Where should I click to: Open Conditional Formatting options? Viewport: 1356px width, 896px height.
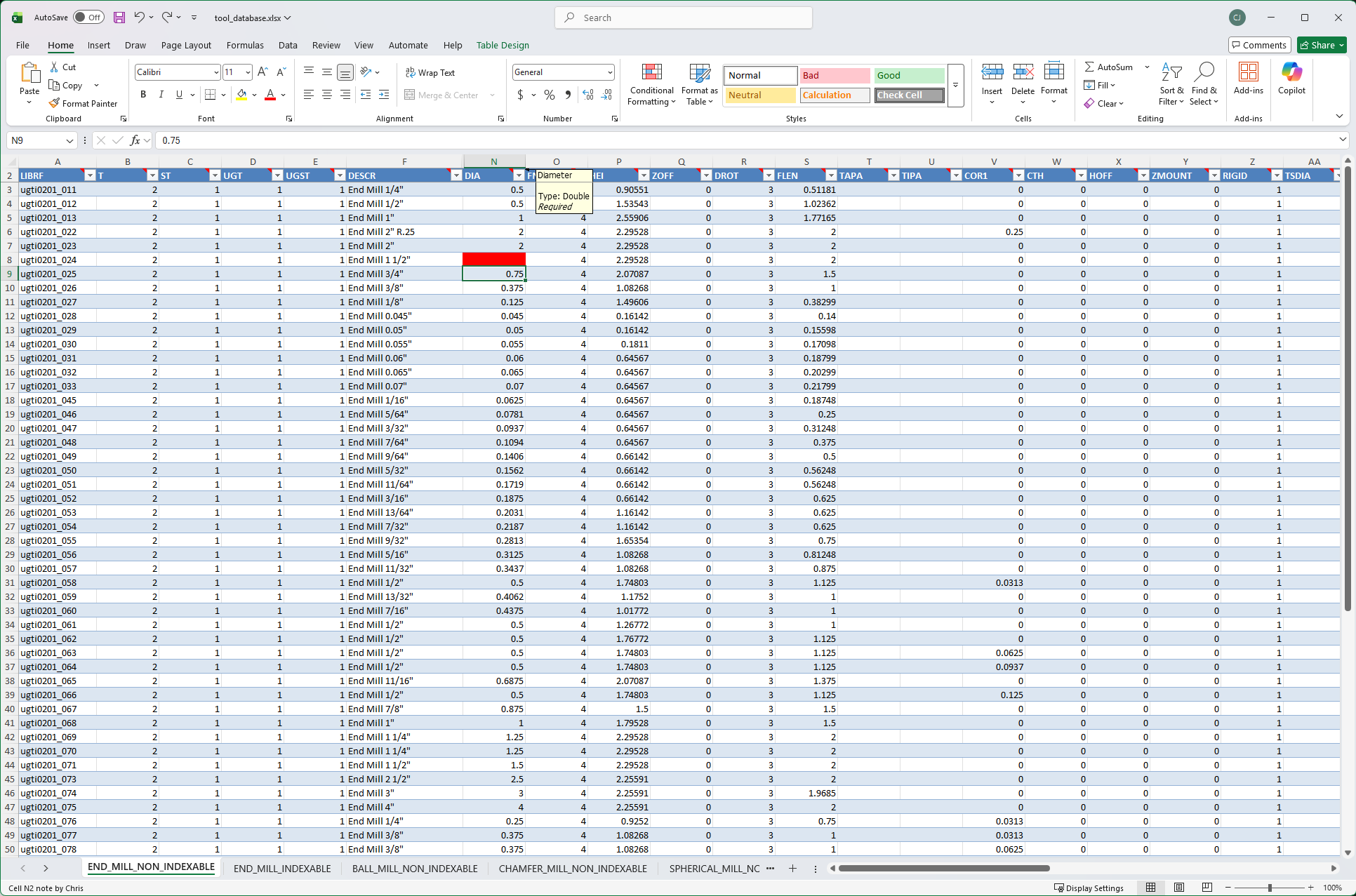point(651,85)
